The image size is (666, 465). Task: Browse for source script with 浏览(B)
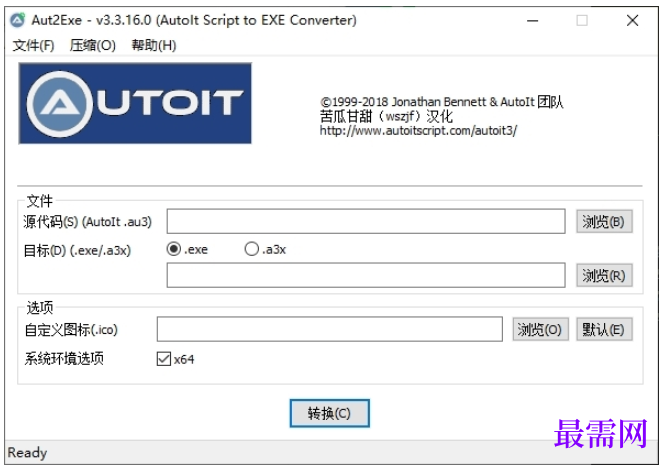pyautogui.click(x=604, y=221)
